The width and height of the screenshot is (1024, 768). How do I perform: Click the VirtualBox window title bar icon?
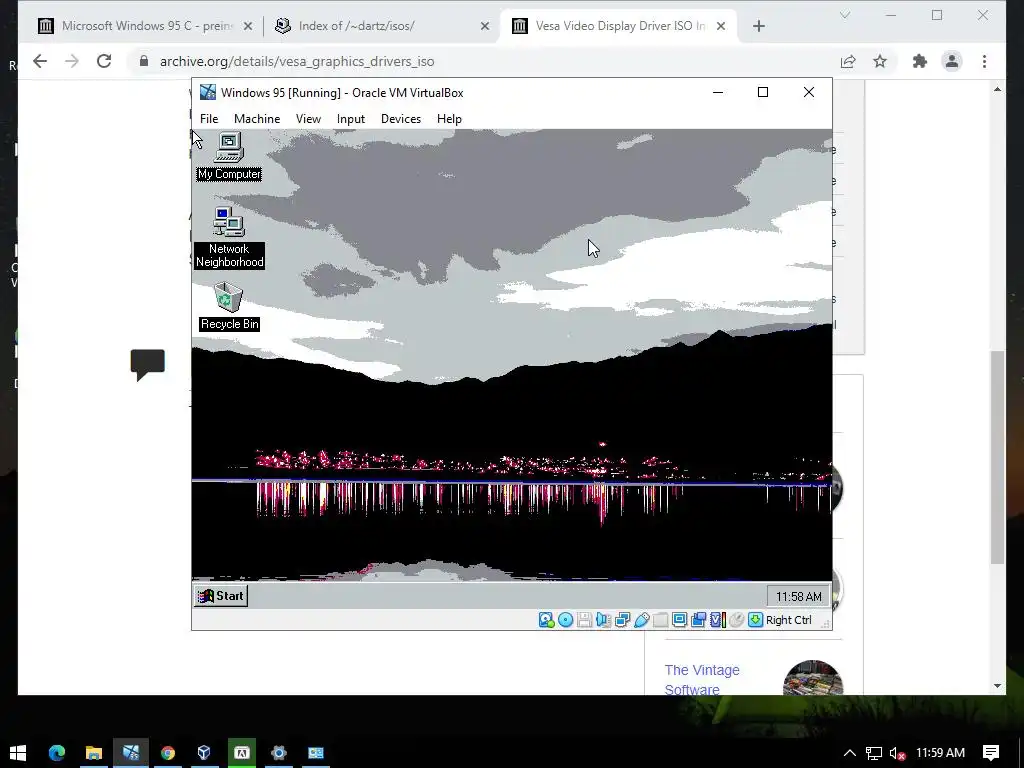point(208,92)
